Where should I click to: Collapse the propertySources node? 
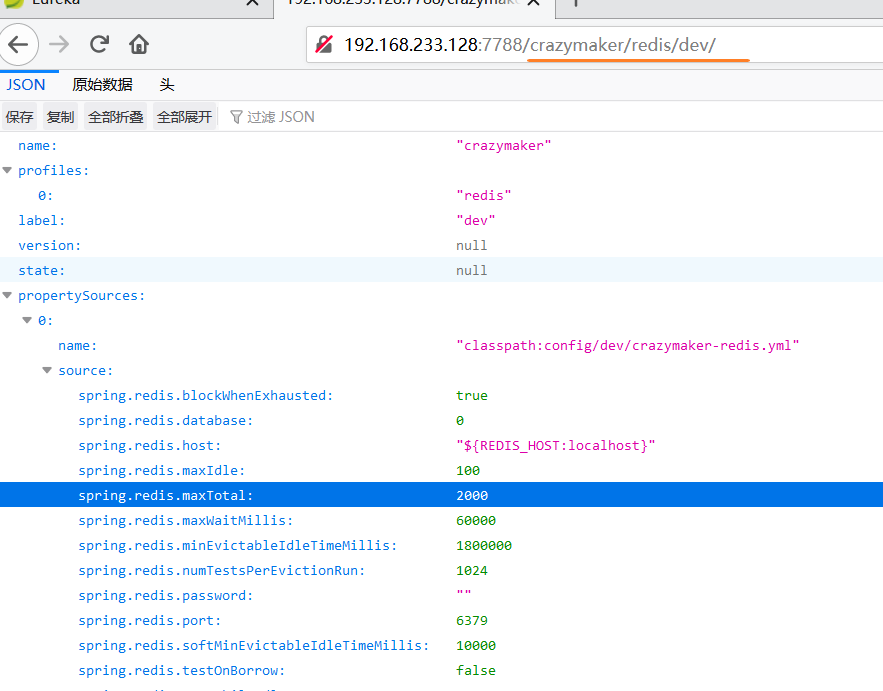(x=7, y=295)
